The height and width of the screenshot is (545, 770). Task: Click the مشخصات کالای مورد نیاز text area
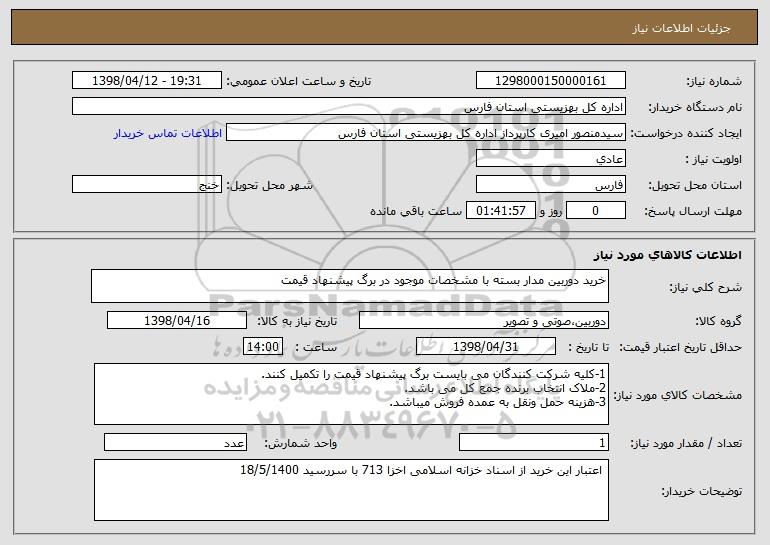pos(351,394)
